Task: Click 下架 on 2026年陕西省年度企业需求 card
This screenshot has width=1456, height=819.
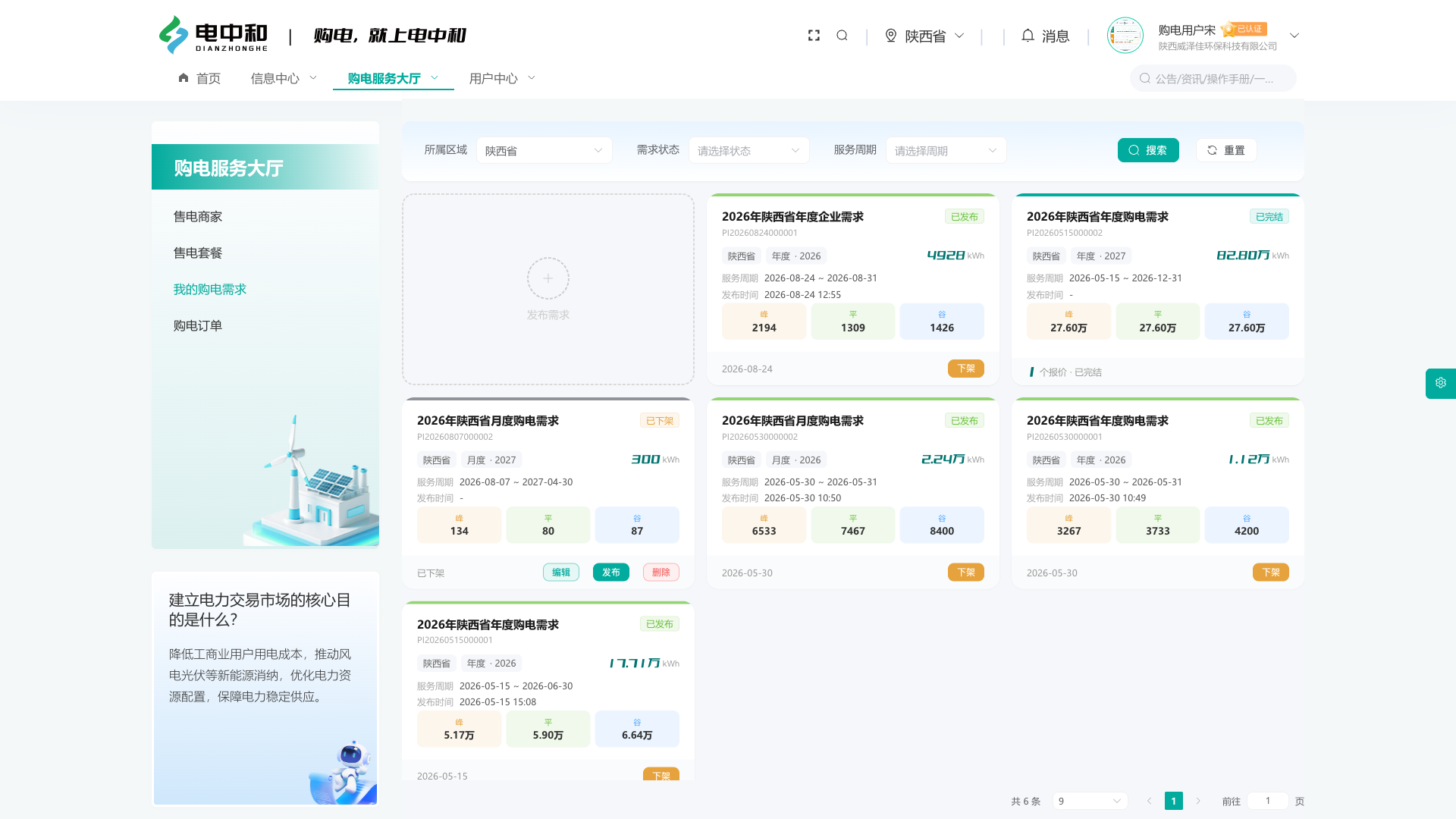Action: (x=966, y=369)
